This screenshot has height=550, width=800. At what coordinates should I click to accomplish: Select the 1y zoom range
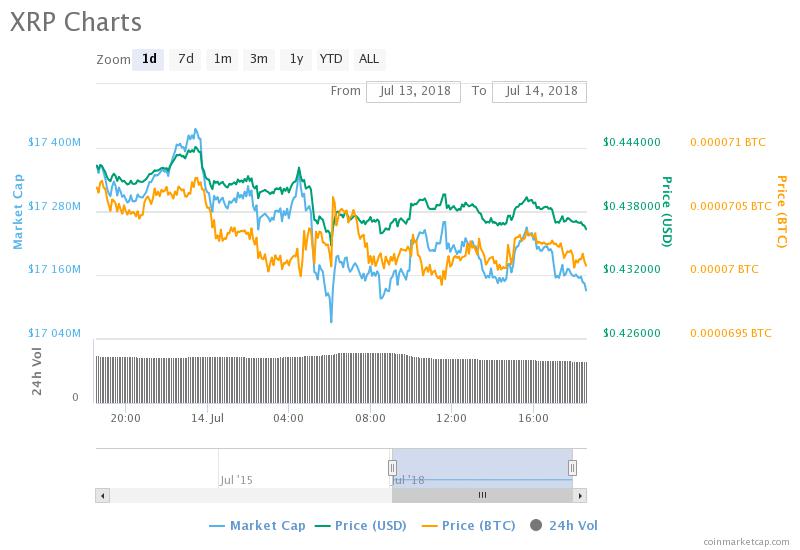(296, 59)
